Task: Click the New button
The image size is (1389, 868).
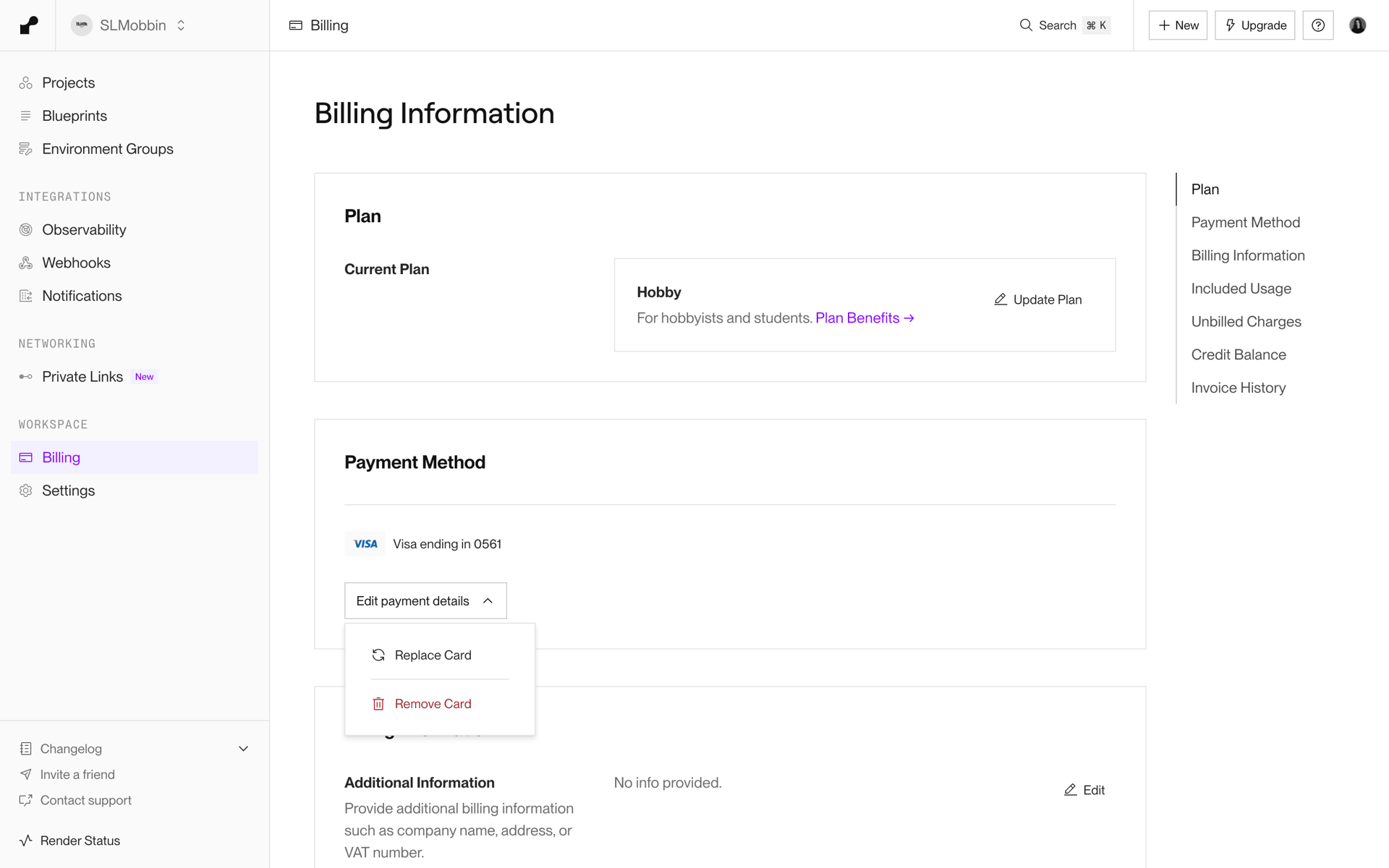Action: (x=1178, y=25)
